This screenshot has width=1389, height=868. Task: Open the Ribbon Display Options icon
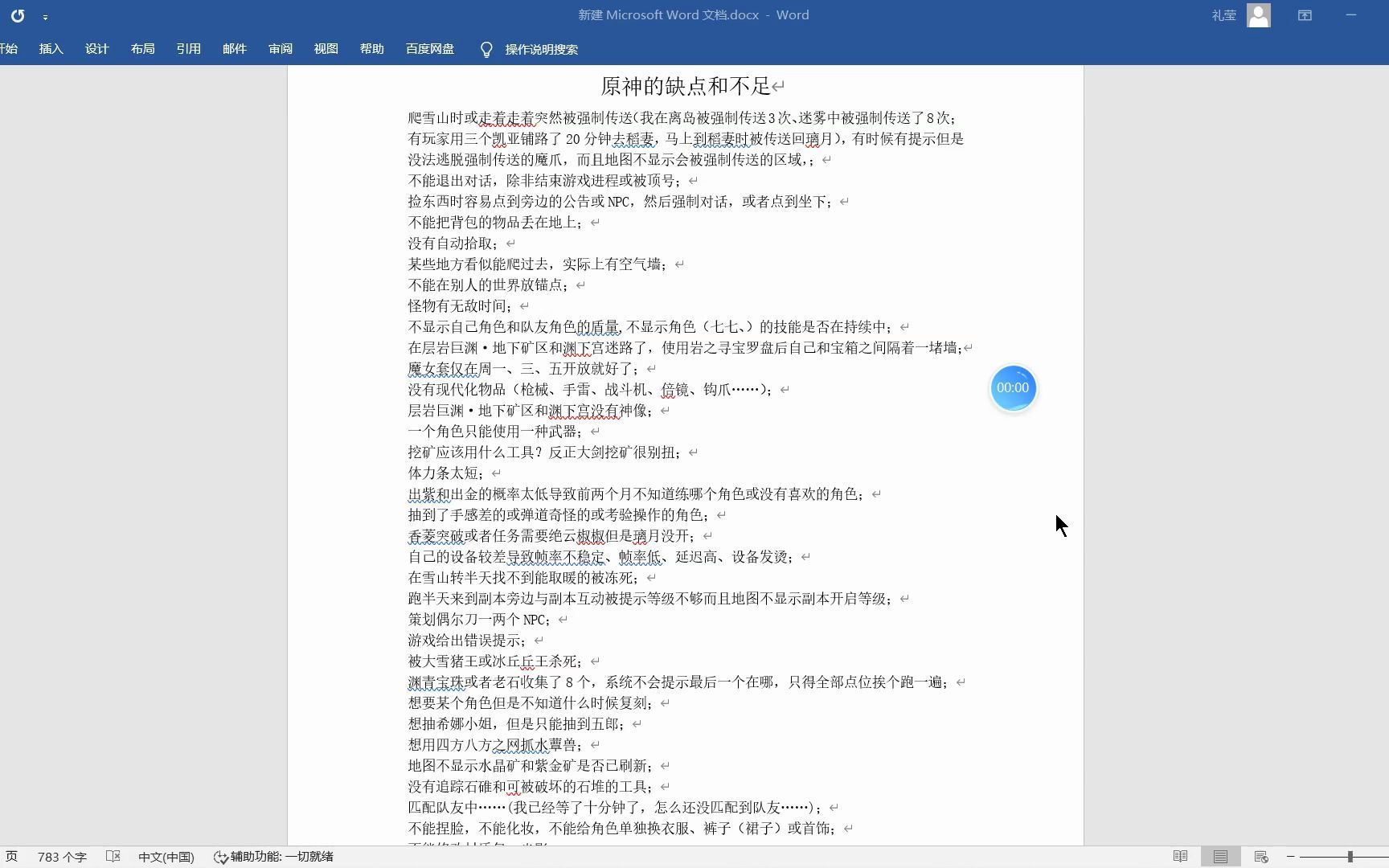(1305, 15)
